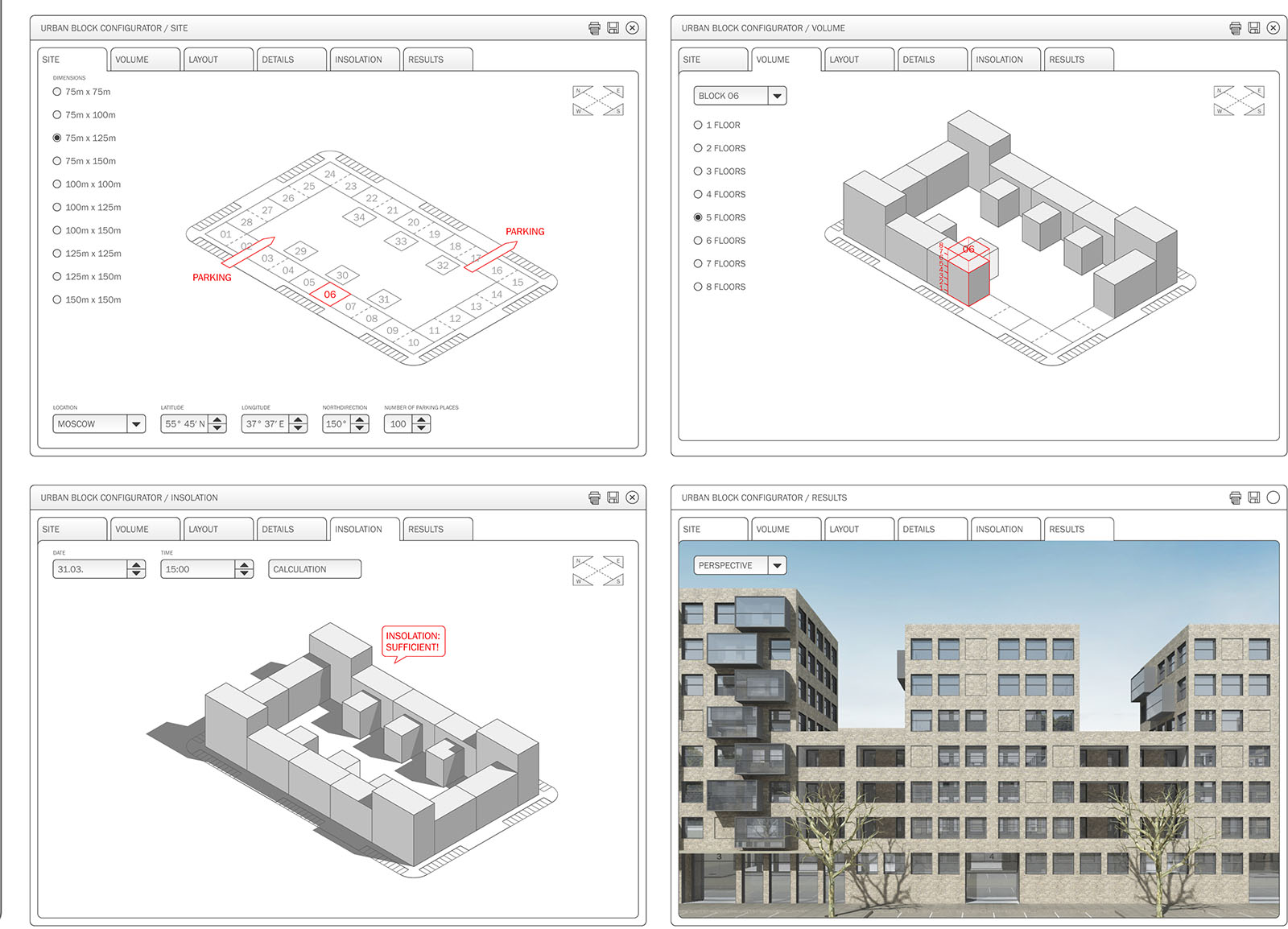Select block 06 on the site plan
This screenshot has width=1288, height=929.
pos(330,295)
